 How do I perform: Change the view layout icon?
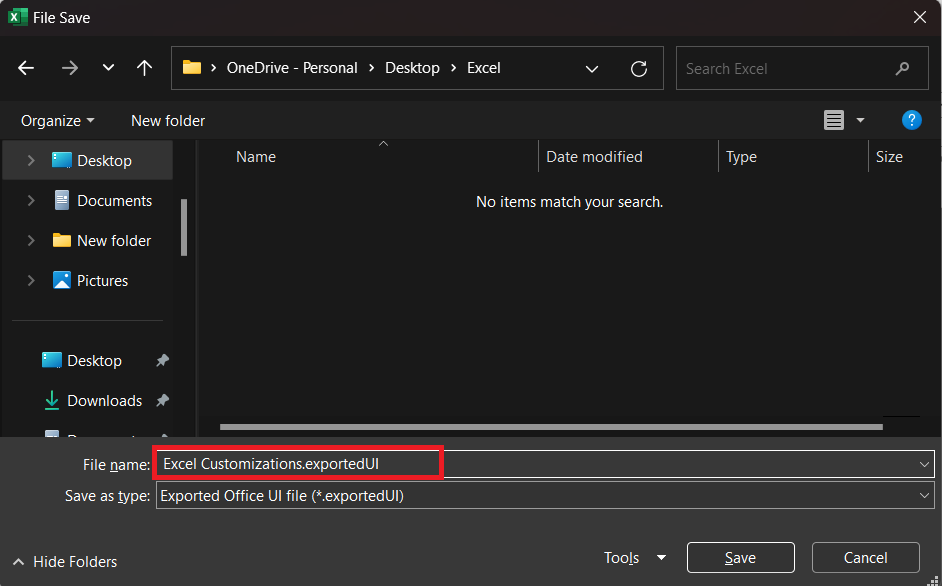[833, 120]
